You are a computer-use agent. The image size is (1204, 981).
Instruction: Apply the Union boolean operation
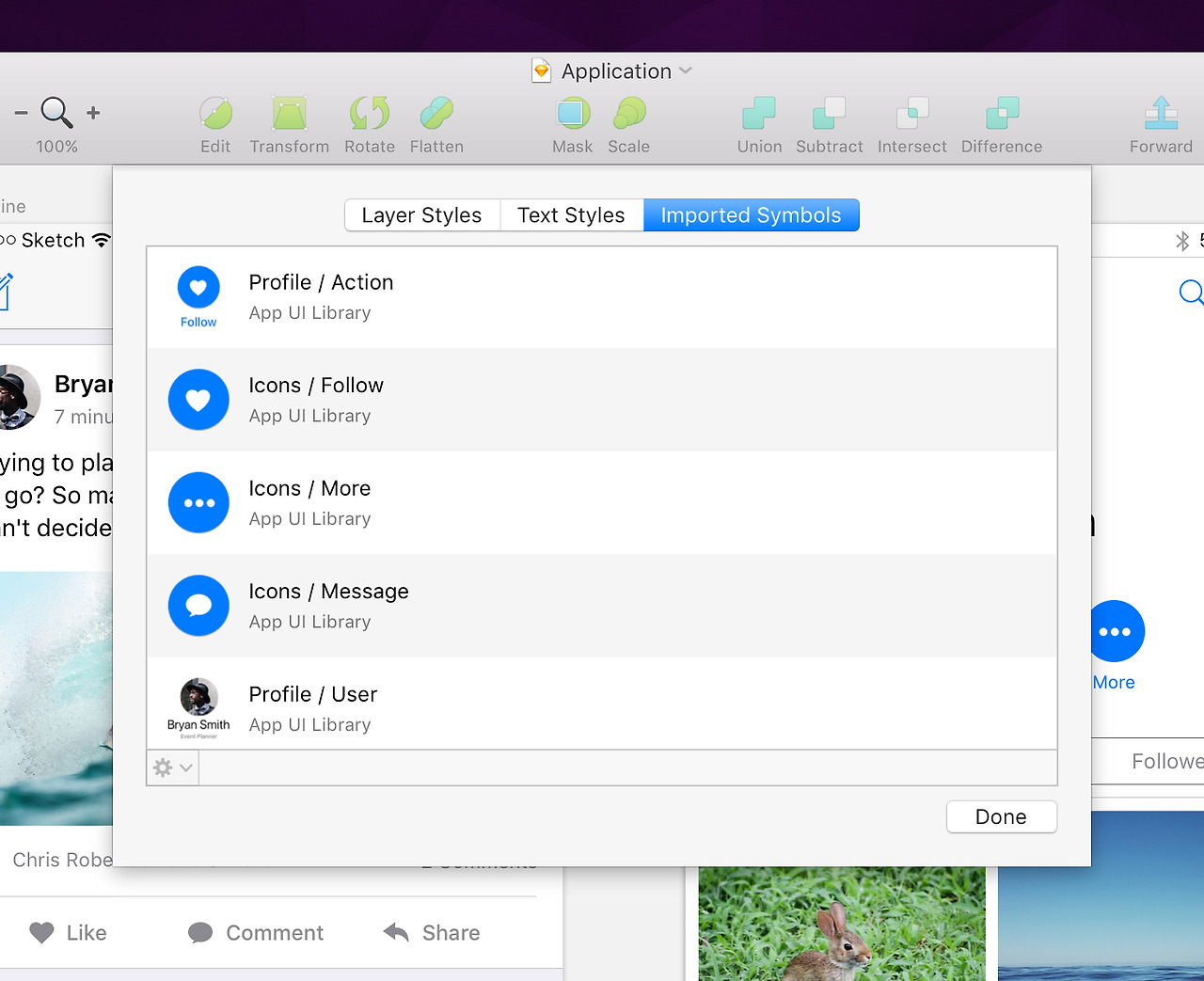coord(759,125)
